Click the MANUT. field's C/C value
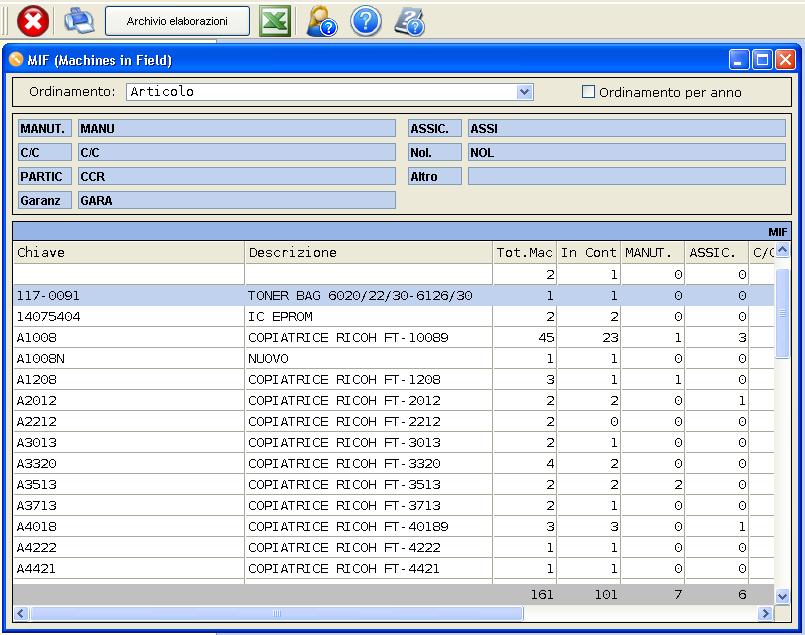The width and height of the screenshot is (805, 635). coord(237,152)
